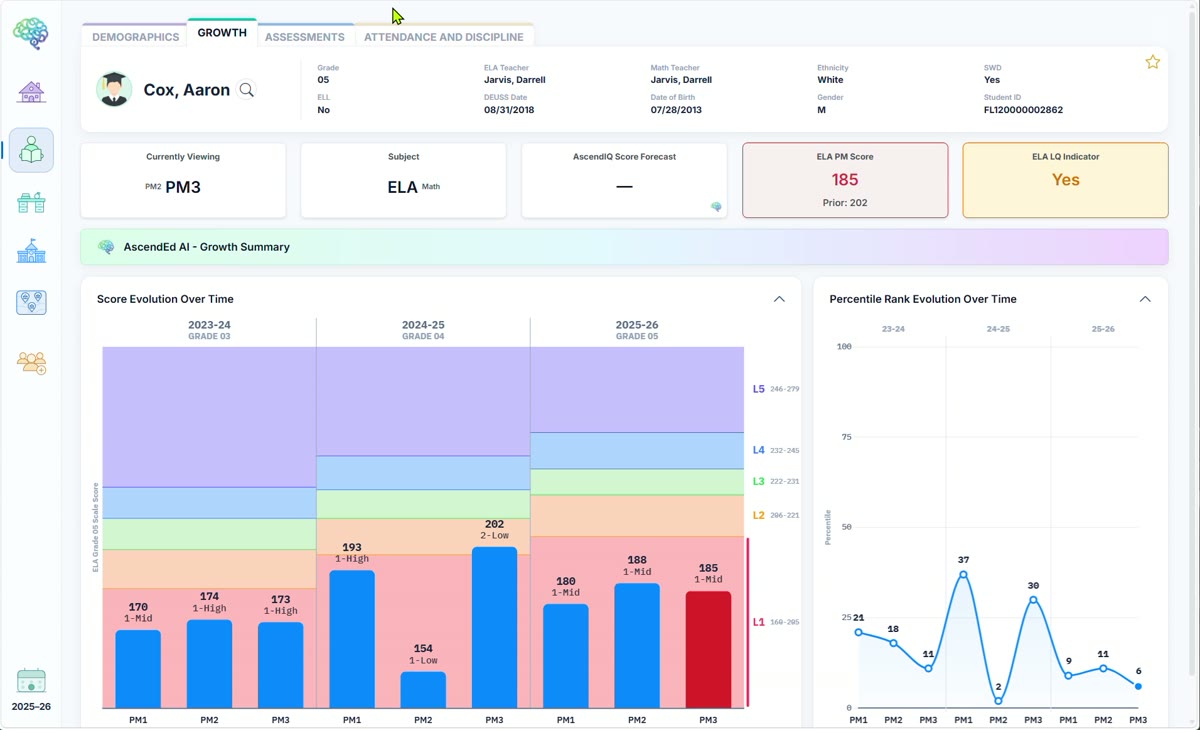
Task: Favorite the student with the star icon
Action: coord(1153,62)
